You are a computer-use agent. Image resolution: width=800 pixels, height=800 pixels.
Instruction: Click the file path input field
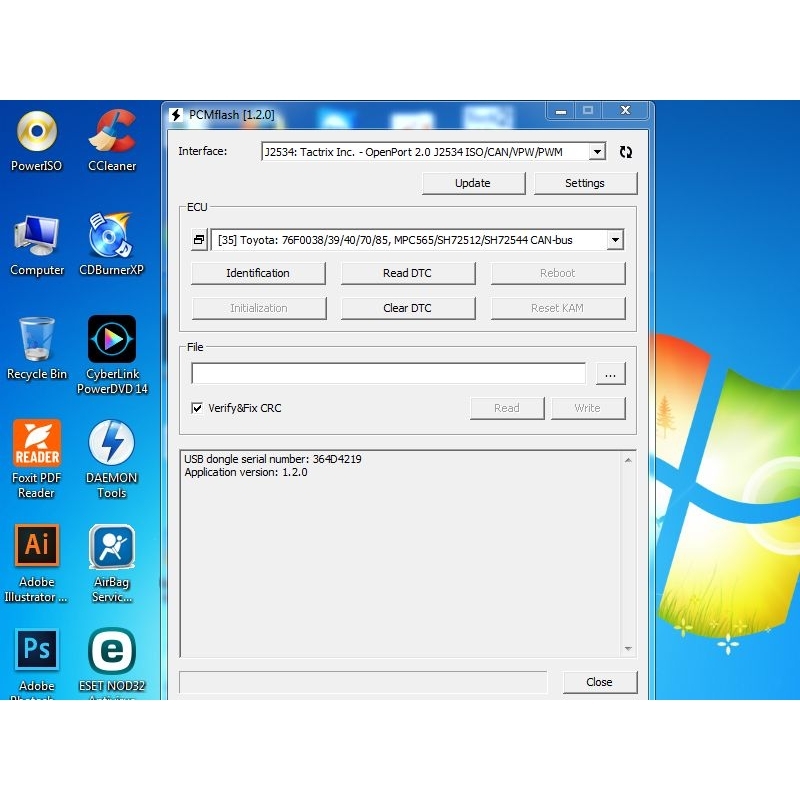[x=388, y=373]
